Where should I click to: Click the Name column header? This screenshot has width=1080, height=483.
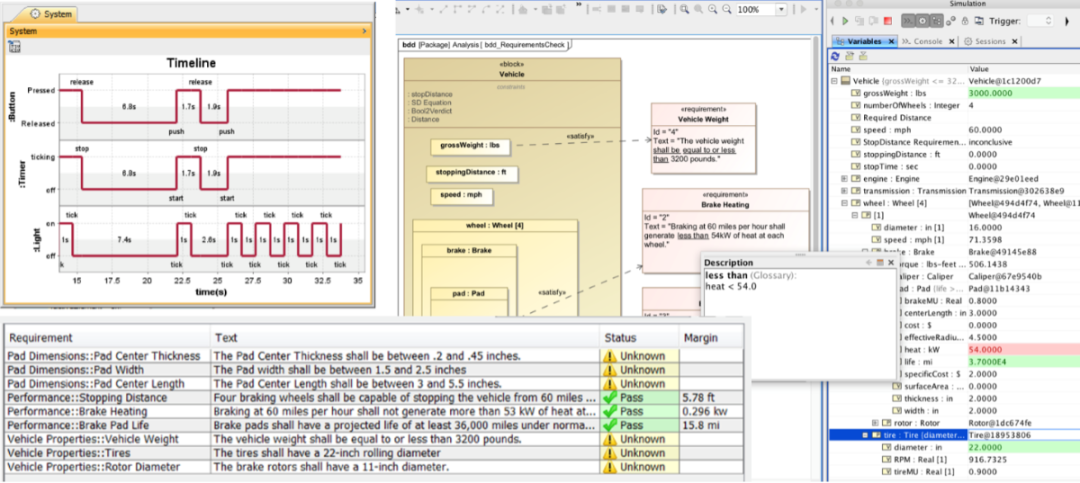tap(898, 69)
